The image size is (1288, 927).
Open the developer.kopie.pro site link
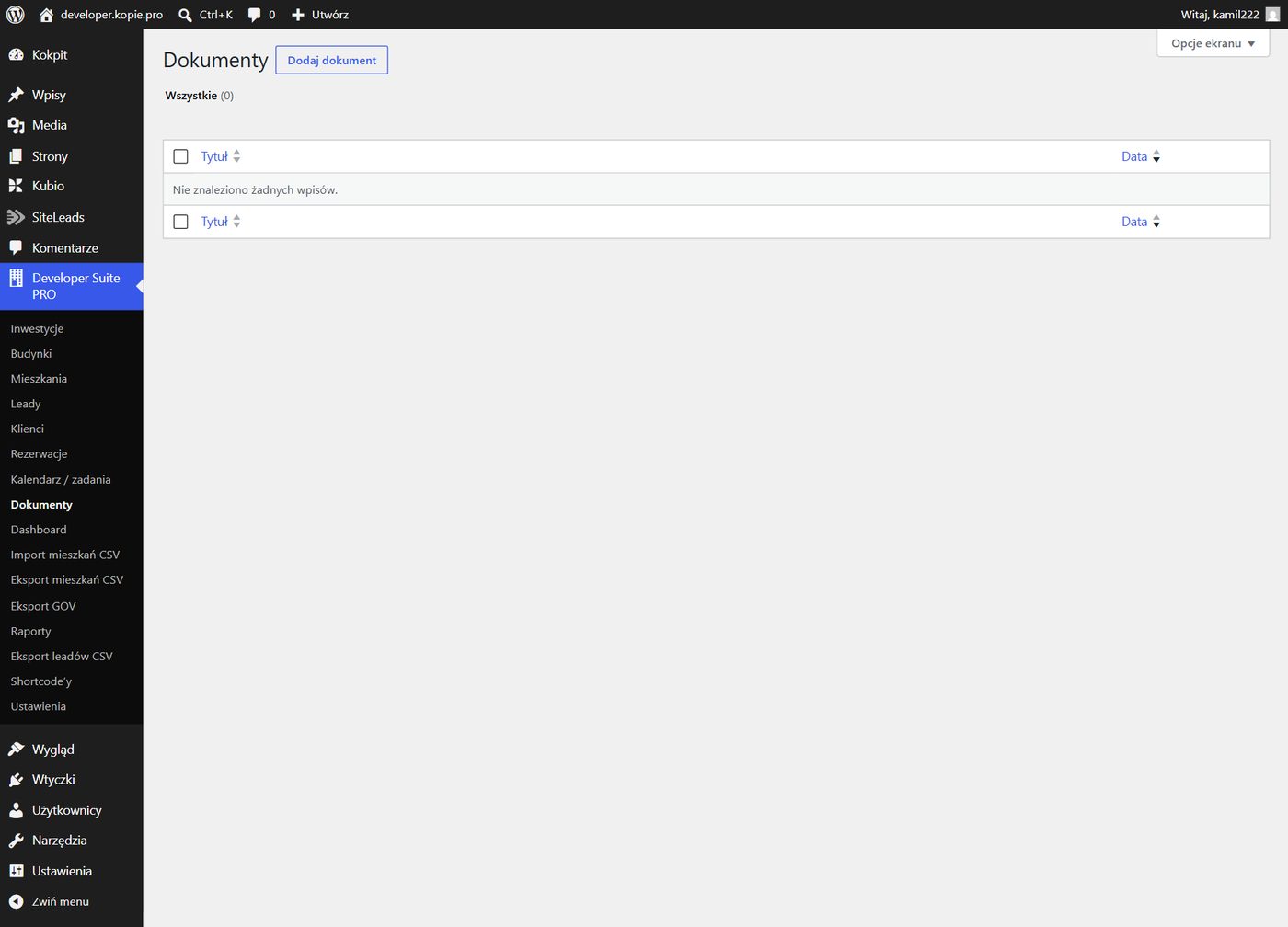click(x=111, y=15)
